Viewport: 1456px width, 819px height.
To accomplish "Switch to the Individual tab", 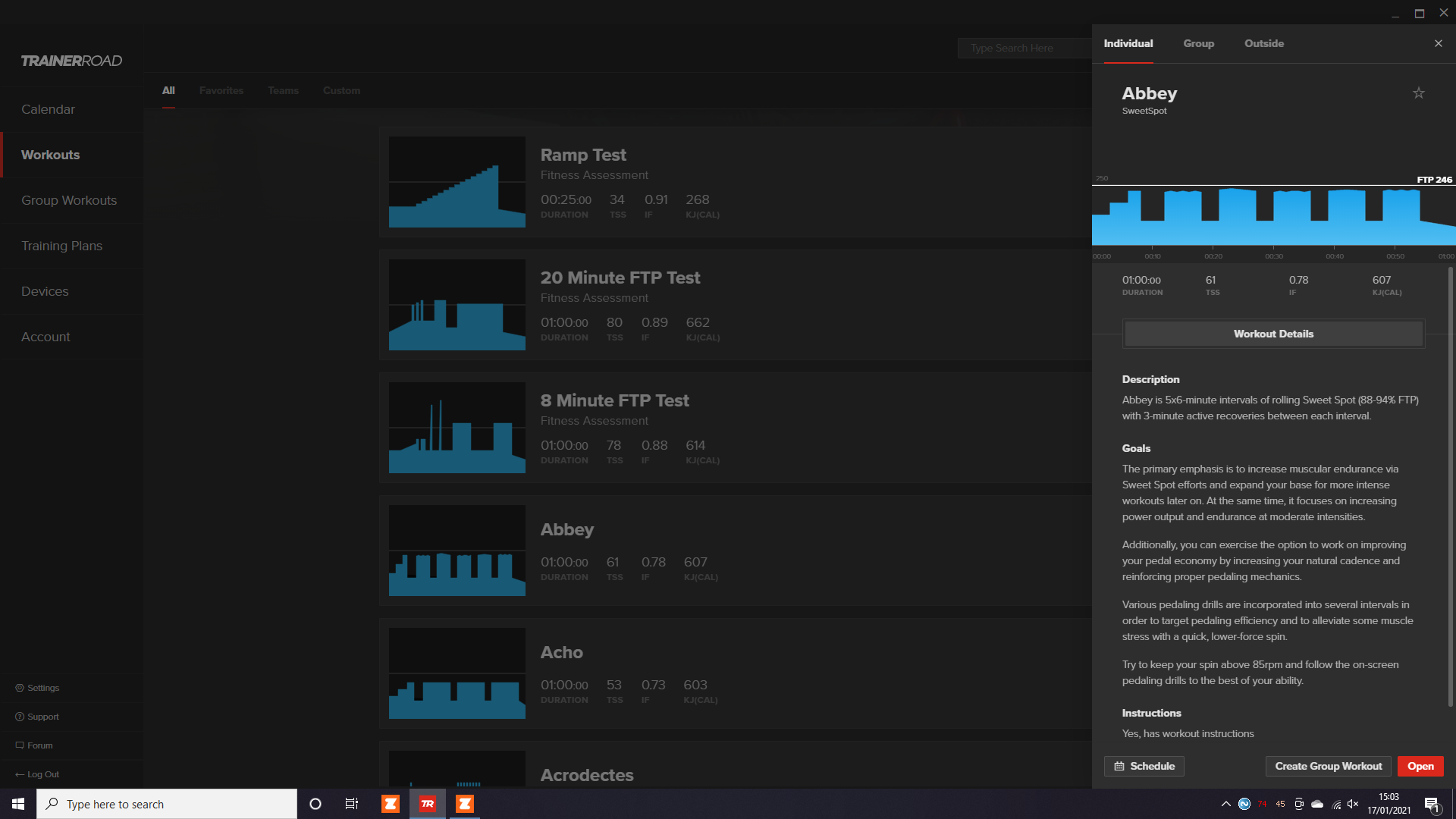I will 1128,43.
